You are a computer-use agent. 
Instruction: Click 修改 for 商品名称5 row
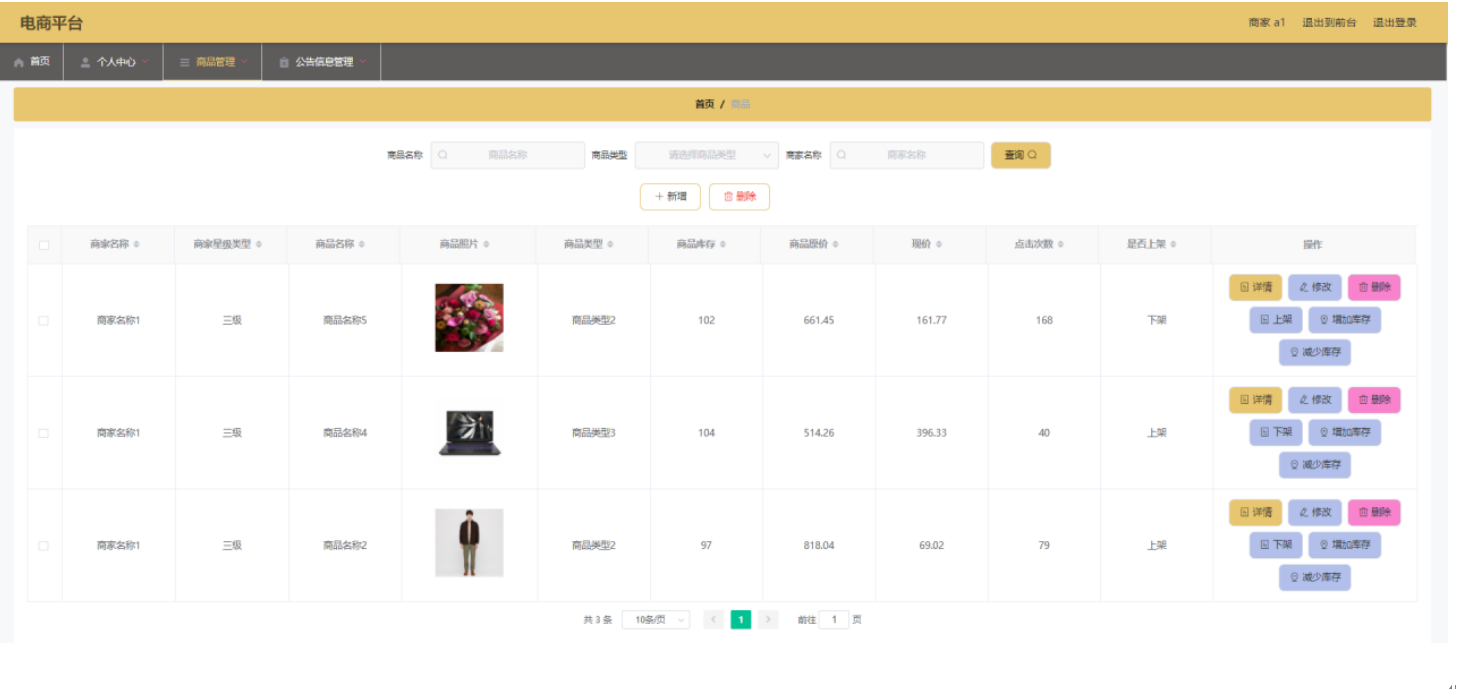tap(1315, 288)
